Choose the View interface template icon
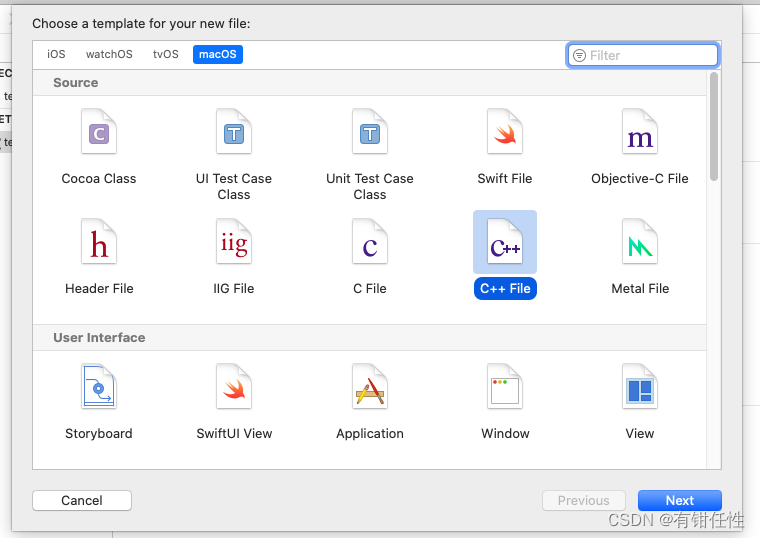760x538 pixels. [x=640, y=386]
